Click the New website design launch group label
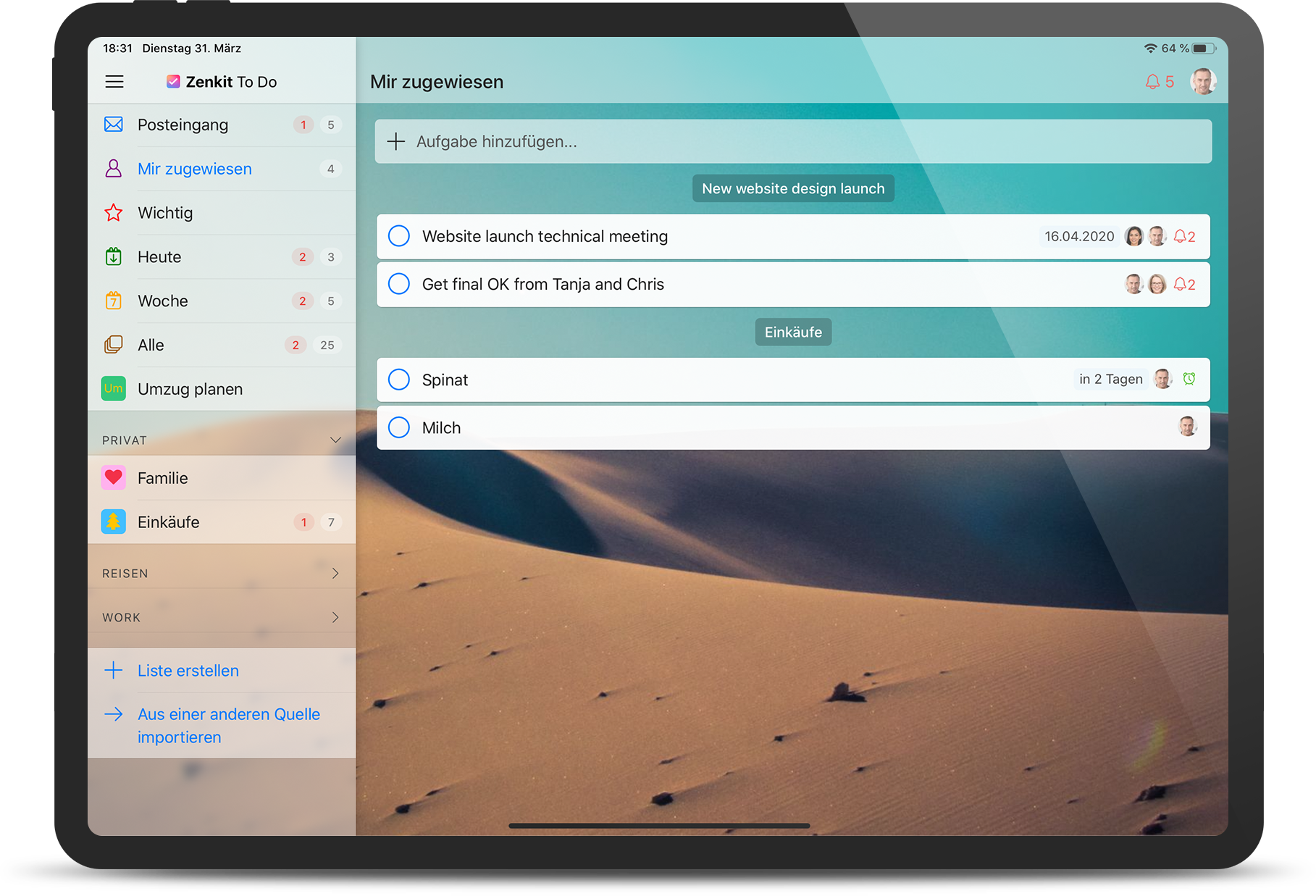This screenshot has height=896, width=1316. pyautogui.click(x=793, y=188)
